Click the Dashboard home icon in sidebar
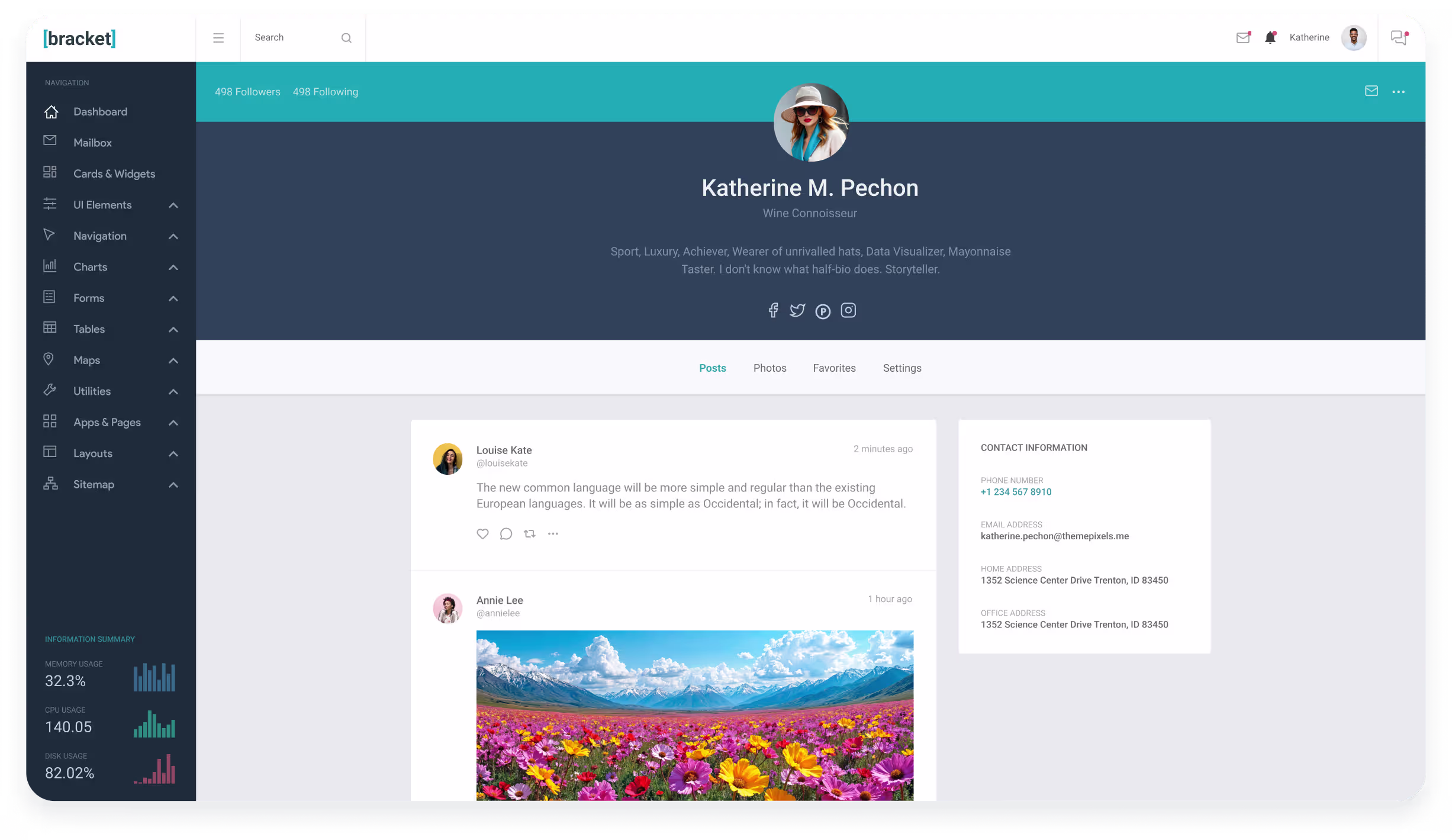 pos(51,112)
